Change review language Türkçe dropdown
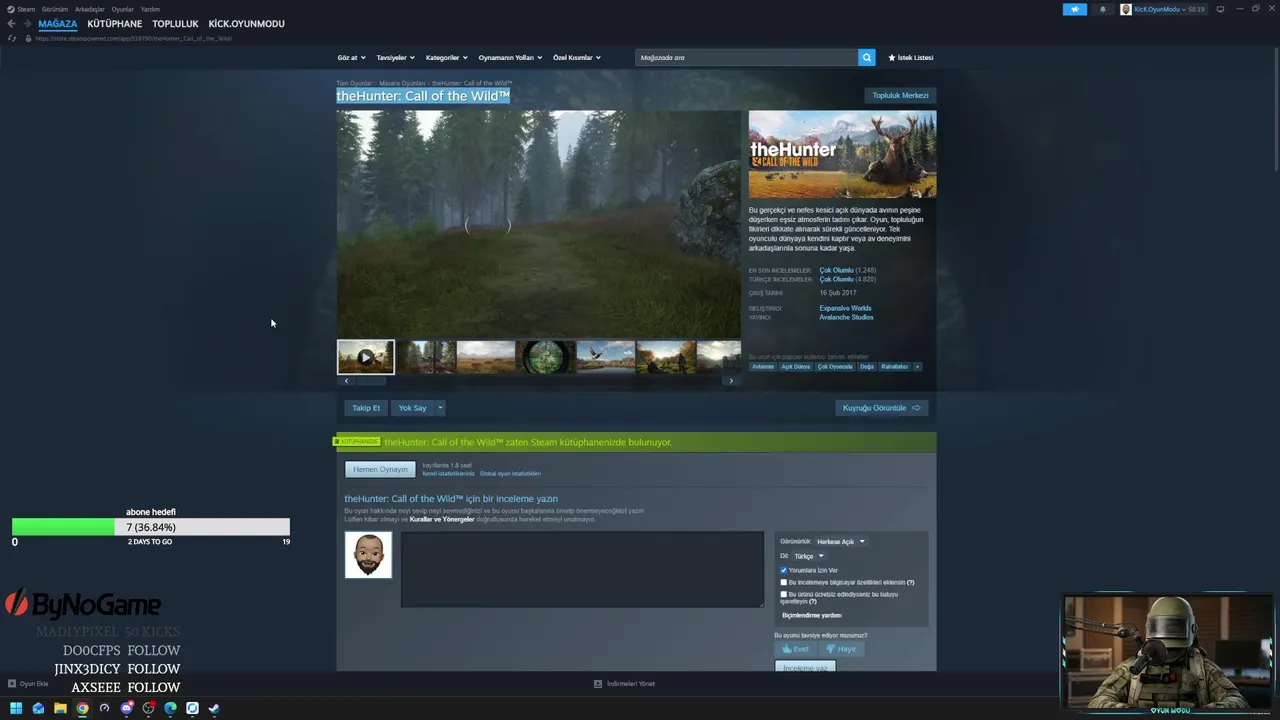This screenshot has width=1280, height=720. [x=809, y=556]
